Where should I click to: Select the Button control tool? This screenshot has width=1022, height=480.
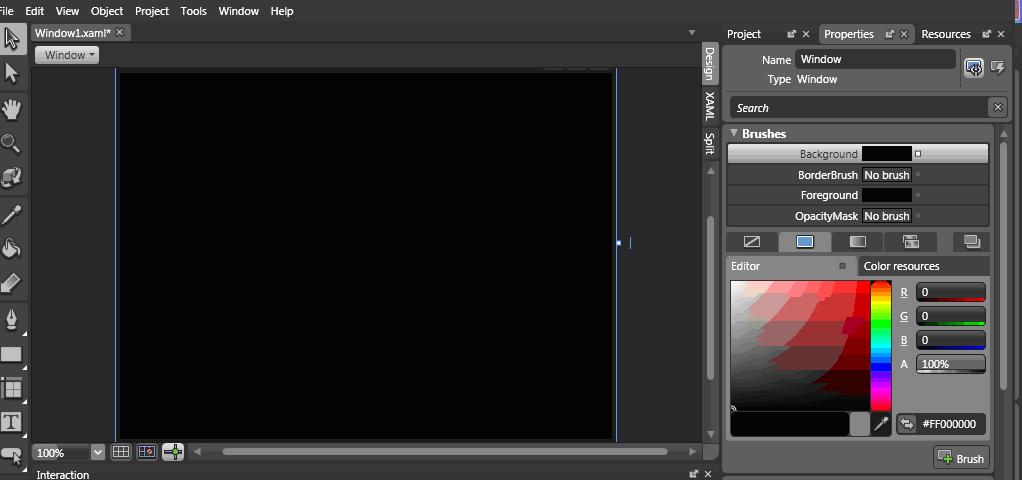pyautogui.click(x=12, y=454)
